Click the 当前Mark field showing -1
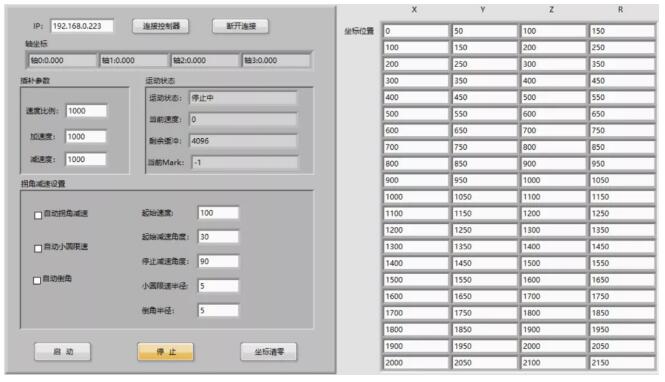 (244, 162)
